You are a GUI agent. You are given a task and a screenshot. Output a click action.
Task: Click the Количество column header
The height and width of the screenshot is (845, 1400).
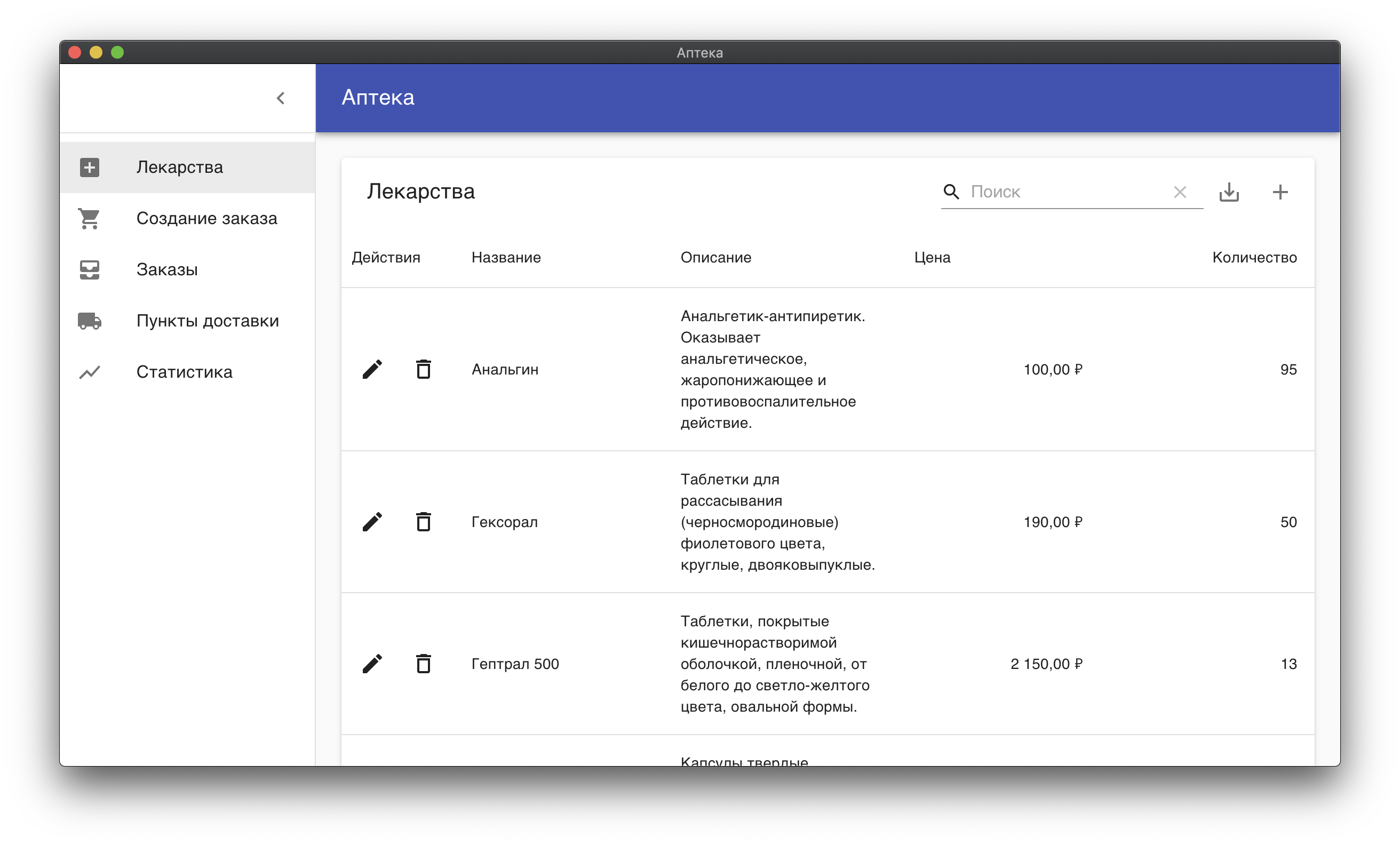(1254, 258)
